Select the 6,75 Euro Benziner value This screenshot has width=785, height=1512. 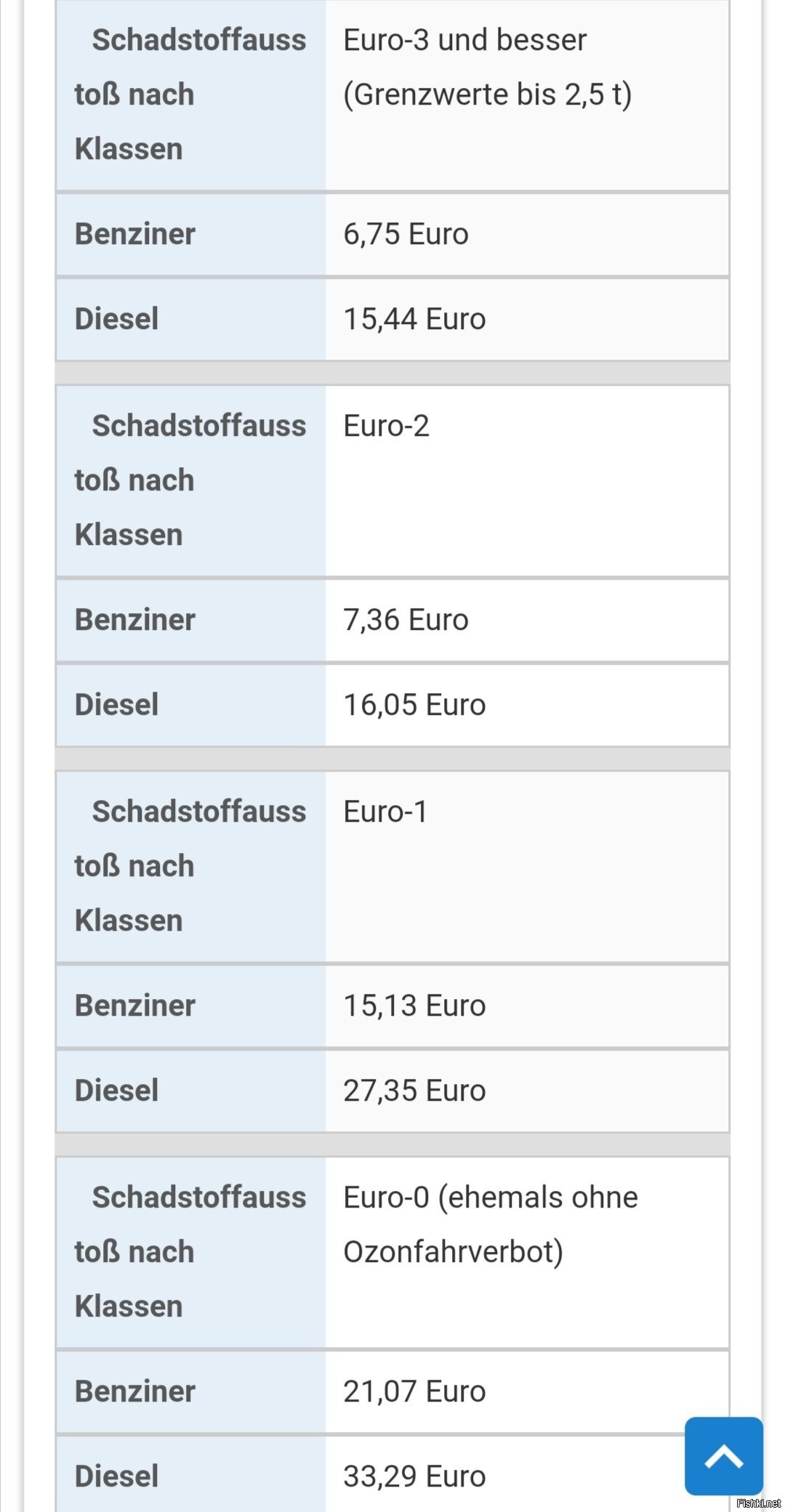(x=406, y=235)
